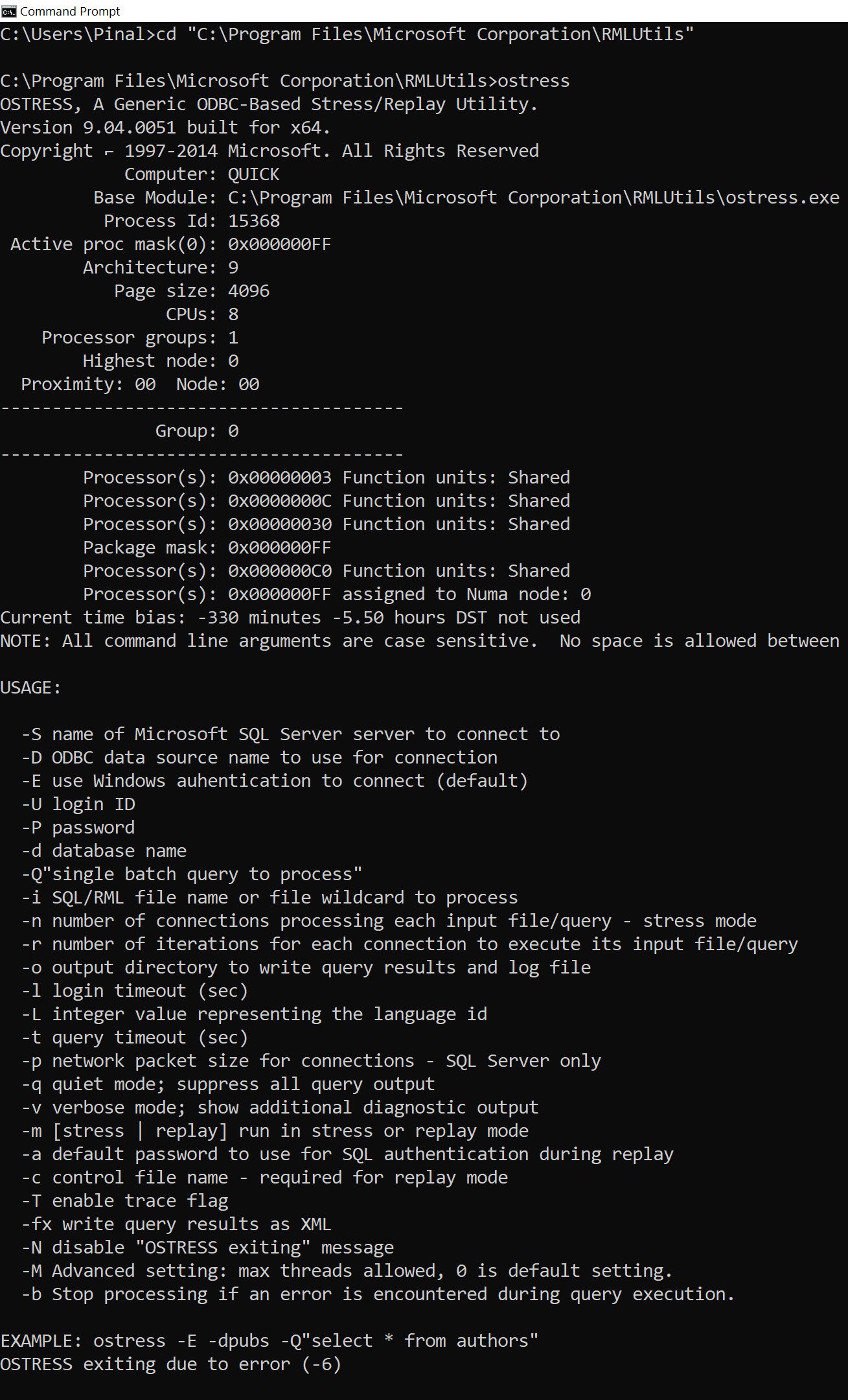Click the '-n number of connections' option
This screenshot has height=1400, width=848.
[x=389, y=921]
